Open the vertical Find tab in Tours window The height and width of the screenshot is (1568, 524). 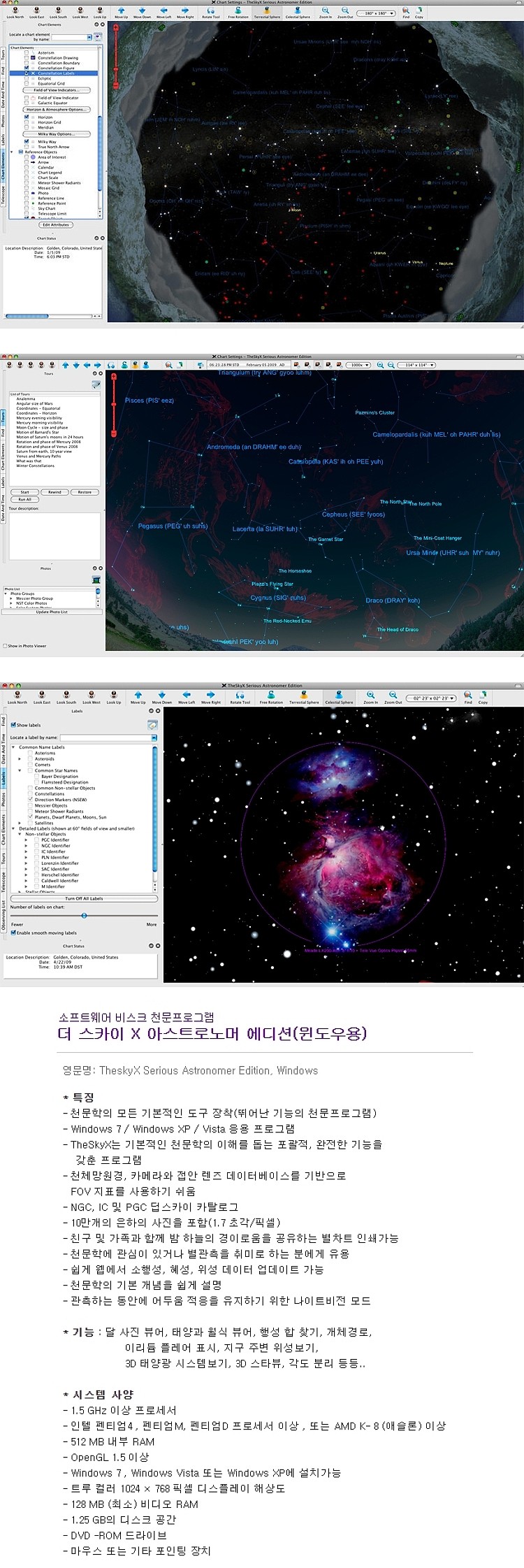[x=3, y=434]
